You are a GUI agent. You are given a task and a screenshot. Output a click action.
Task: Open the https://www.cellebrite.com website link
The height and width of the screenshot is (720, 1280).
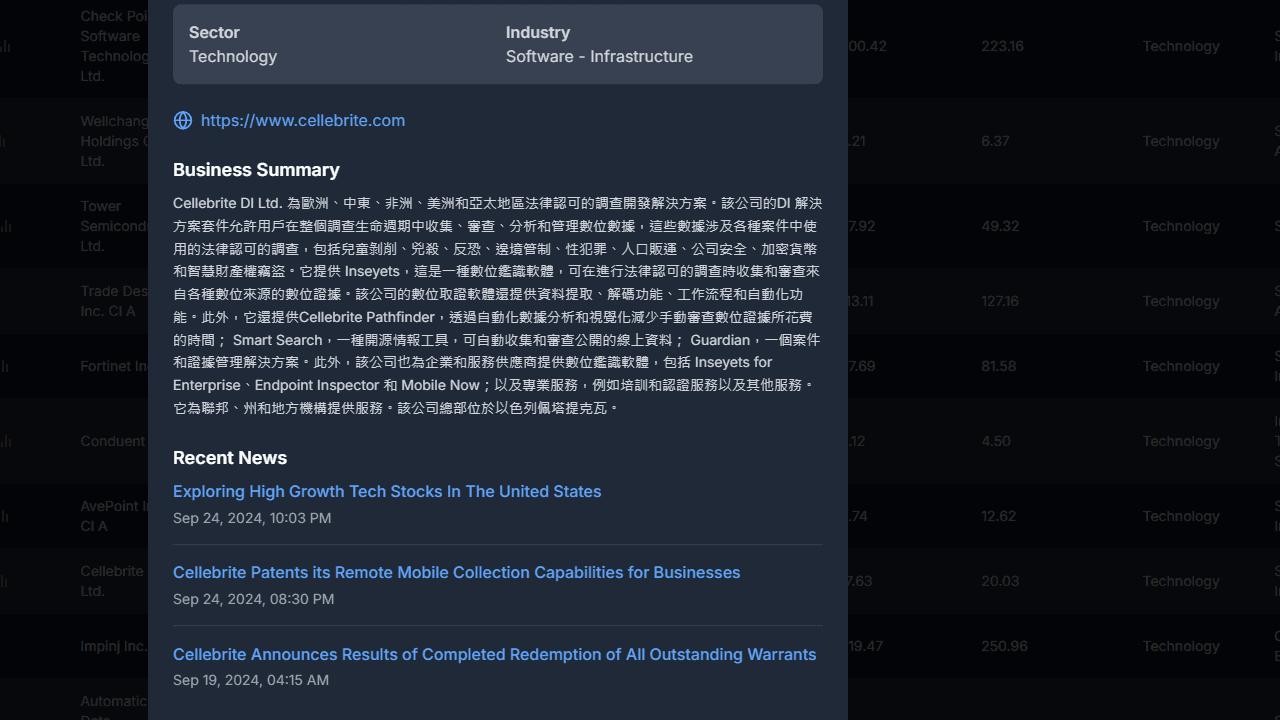click(302, 120)
